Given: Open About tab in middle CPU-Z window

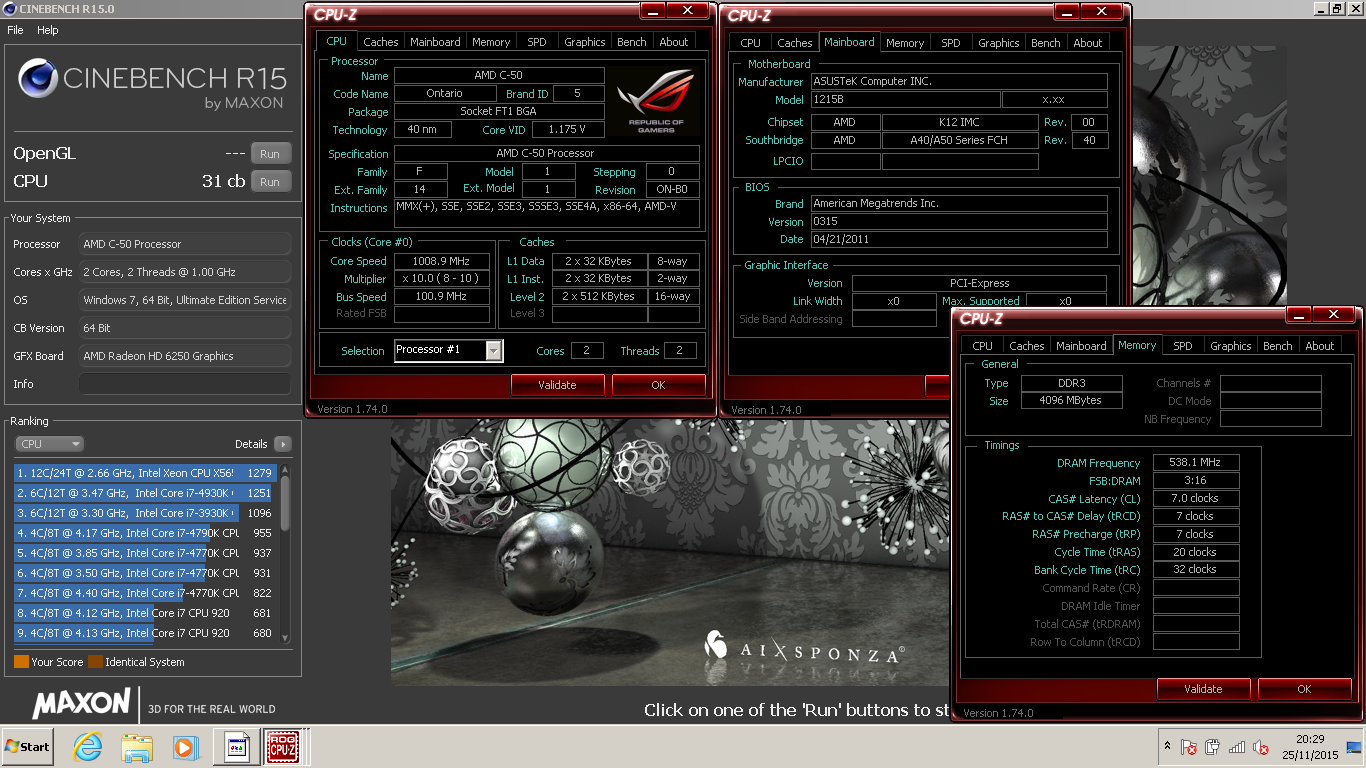Looking at the screenshot, I should click(x=1088, y=42).
